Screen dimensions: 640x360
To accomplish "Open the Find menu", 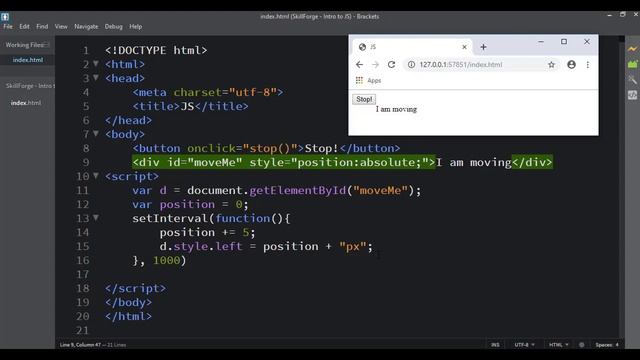I will (x=42, y=27).
